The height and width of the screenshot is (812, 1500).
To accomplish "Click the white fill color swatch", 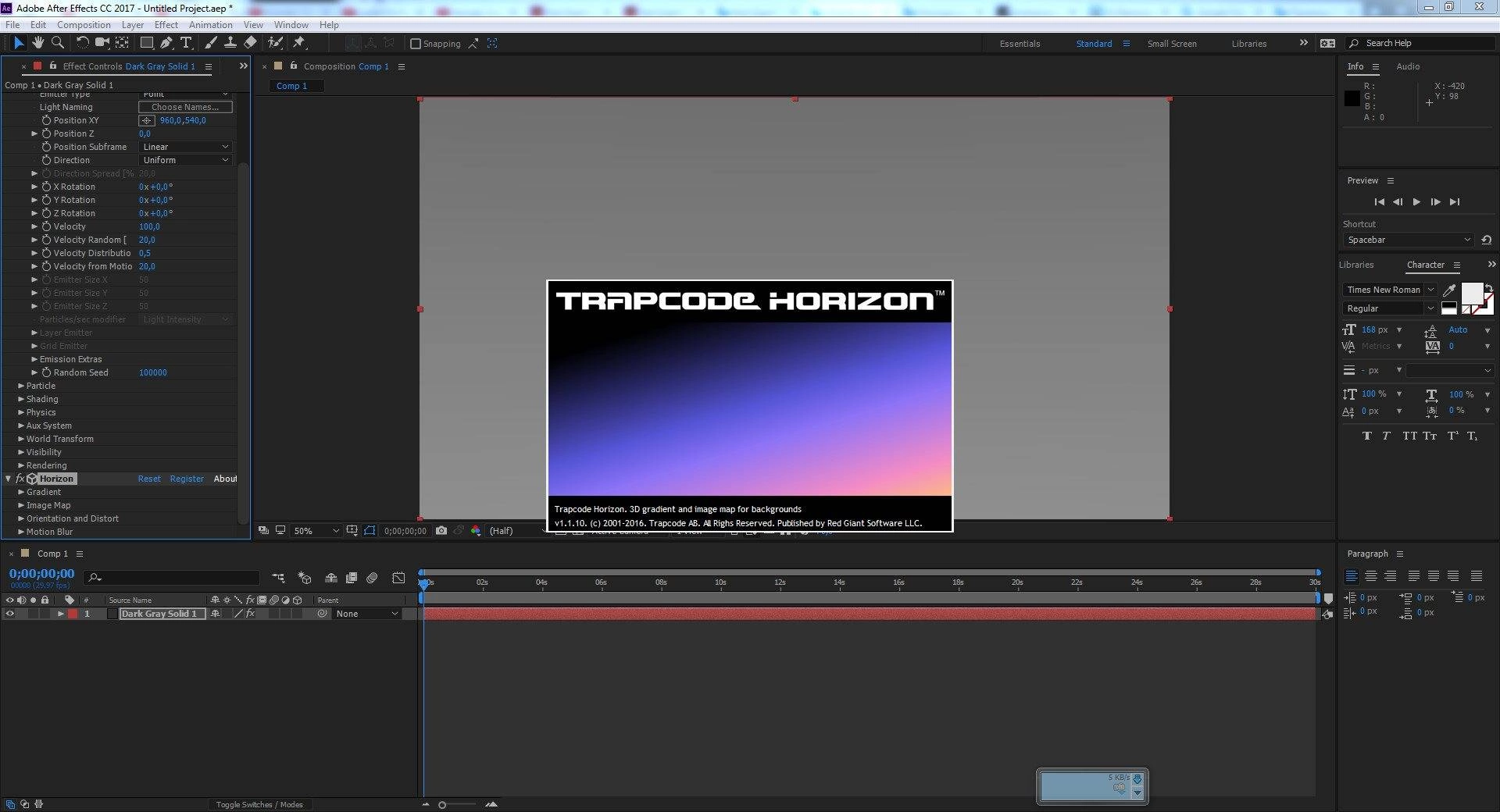I will [1472, 294].
